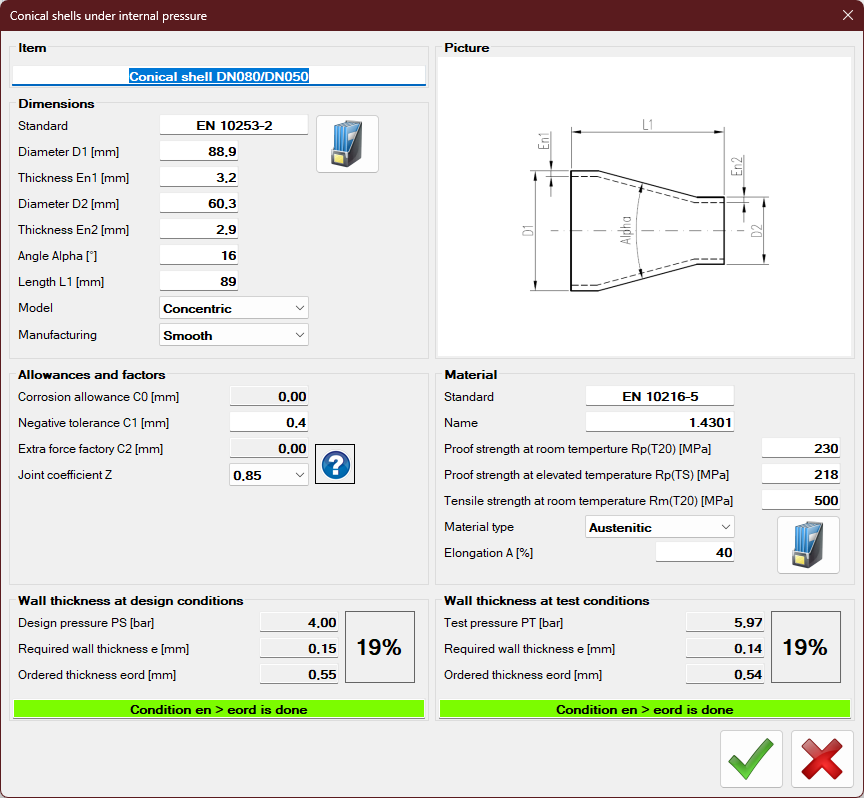Open the dimensions standard library icon
The image size is (864, 798).
347,144
